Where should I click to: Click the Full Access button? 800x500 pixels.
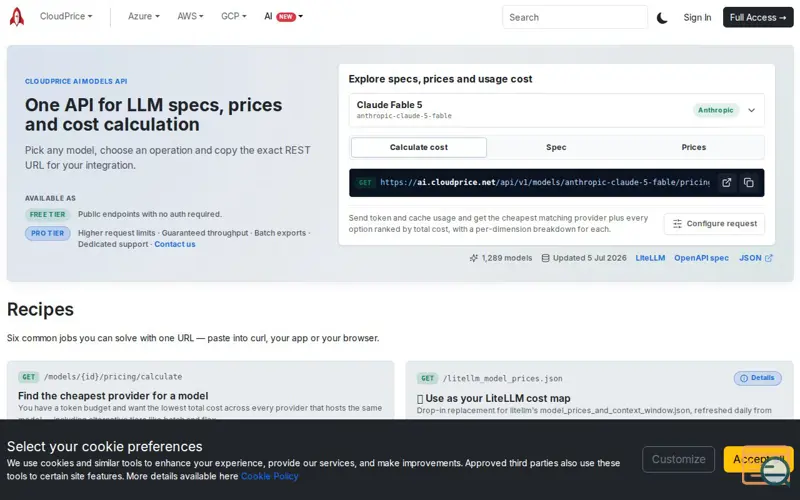coord(758,17)
